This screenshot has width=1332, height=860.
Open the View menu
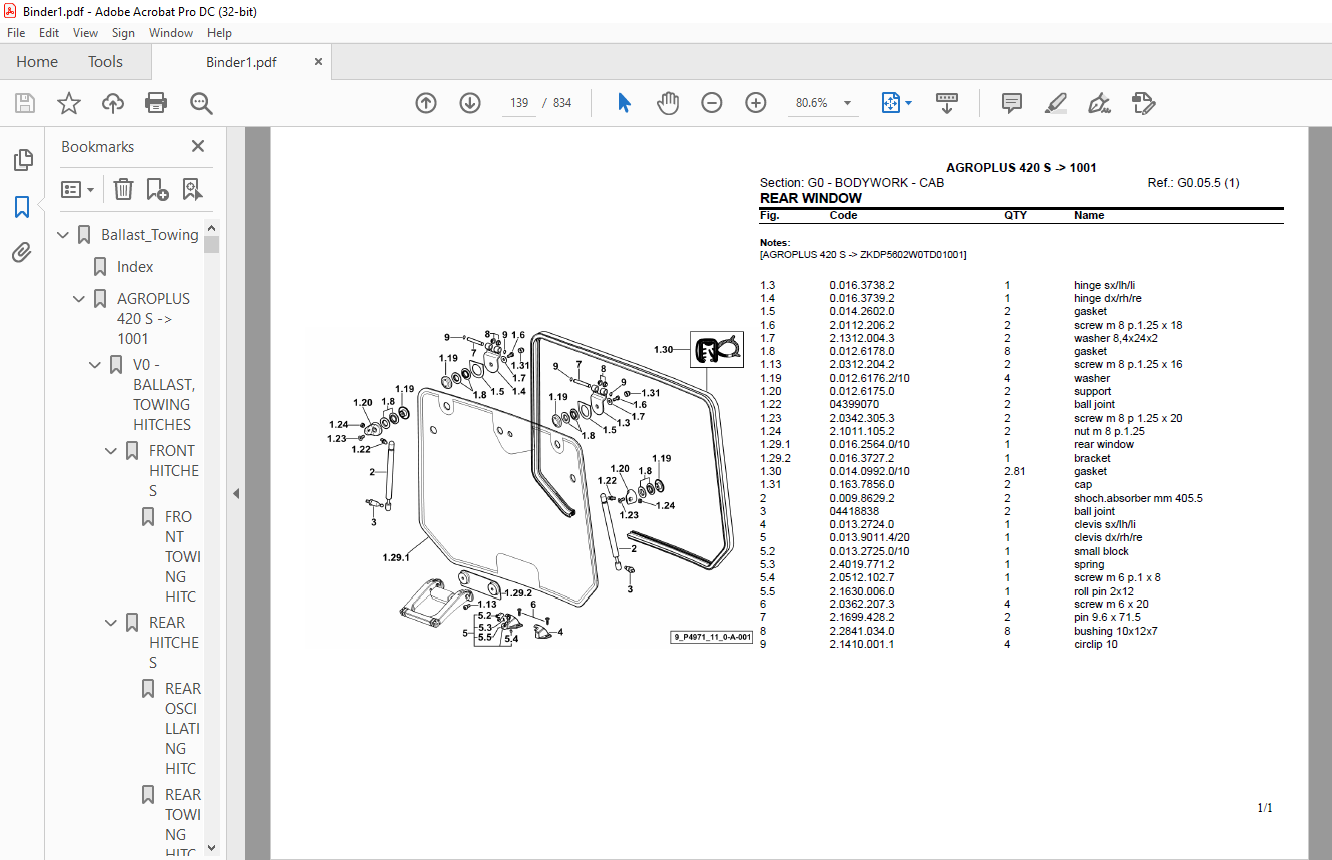point(85,33)
